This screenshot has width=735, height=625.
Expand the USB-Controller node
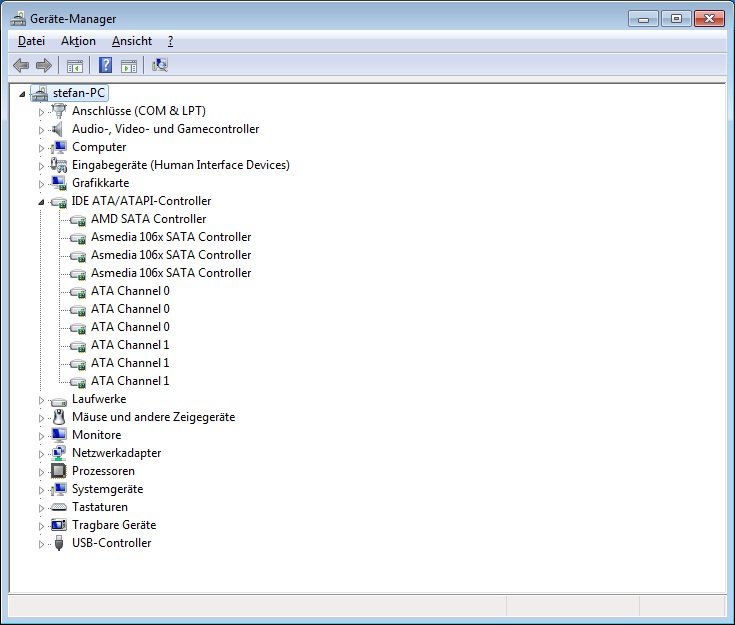(41, 544)
